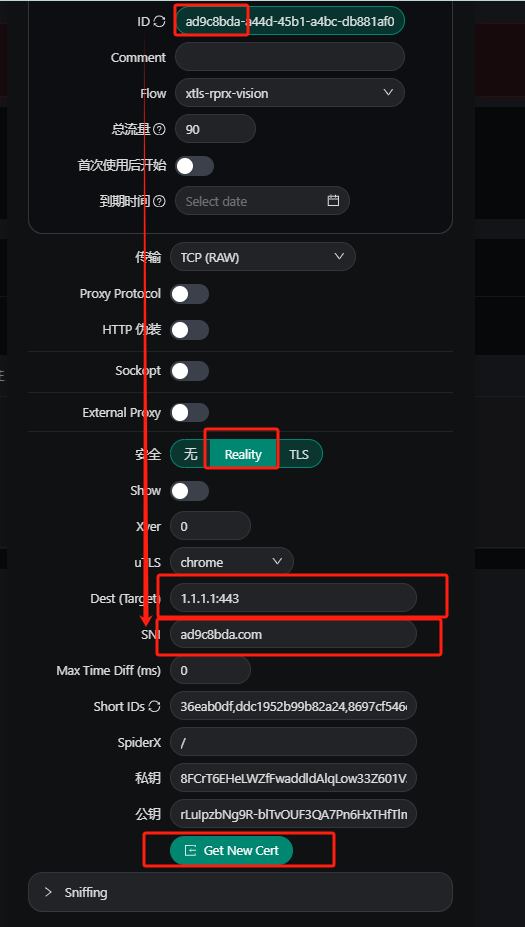
Task: Open the 传输 TCP (RAW) dropdown
Action: point(263,257)
